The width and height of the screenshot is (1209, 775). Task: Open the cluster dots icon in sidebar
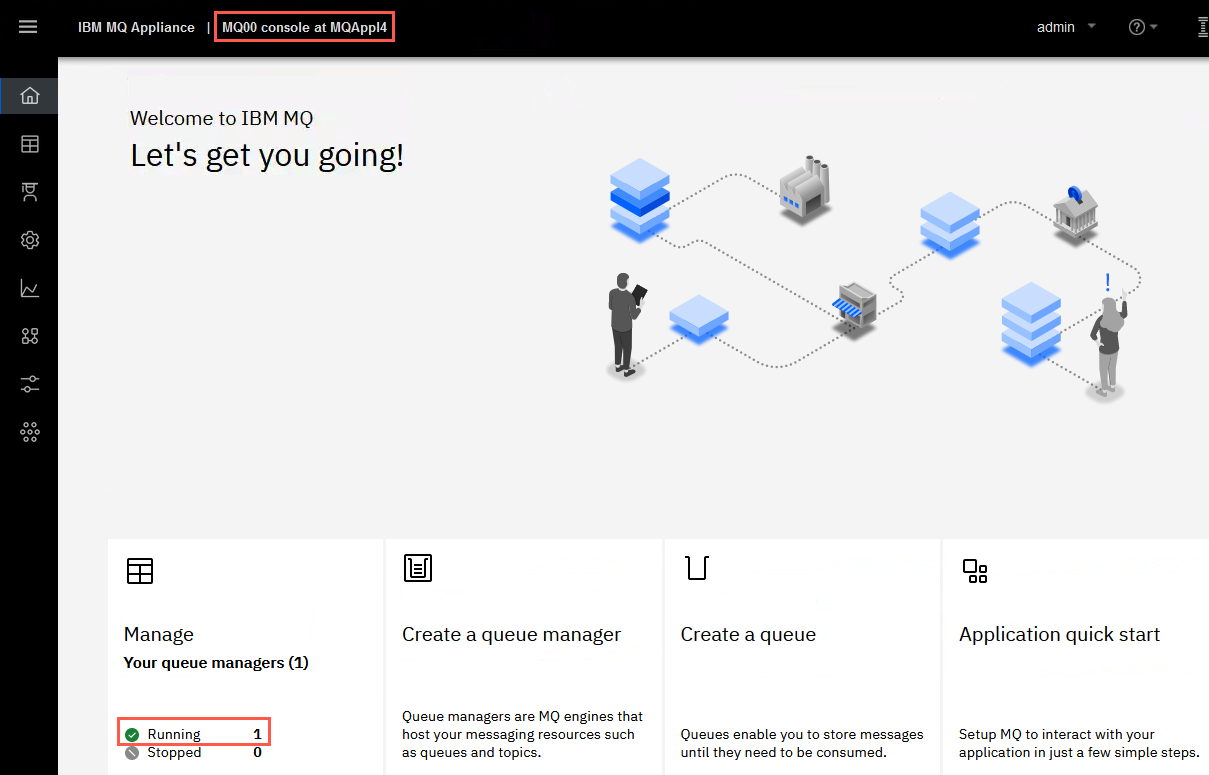30,432
